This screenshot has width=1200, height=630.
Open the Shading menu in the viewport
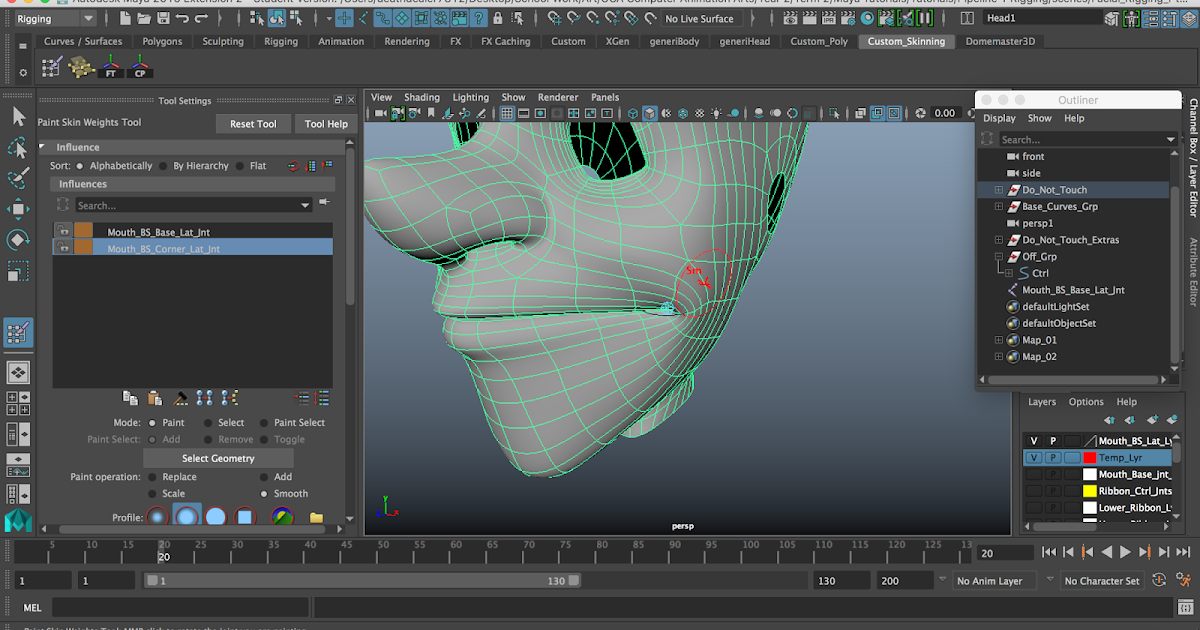pos(421,96)
